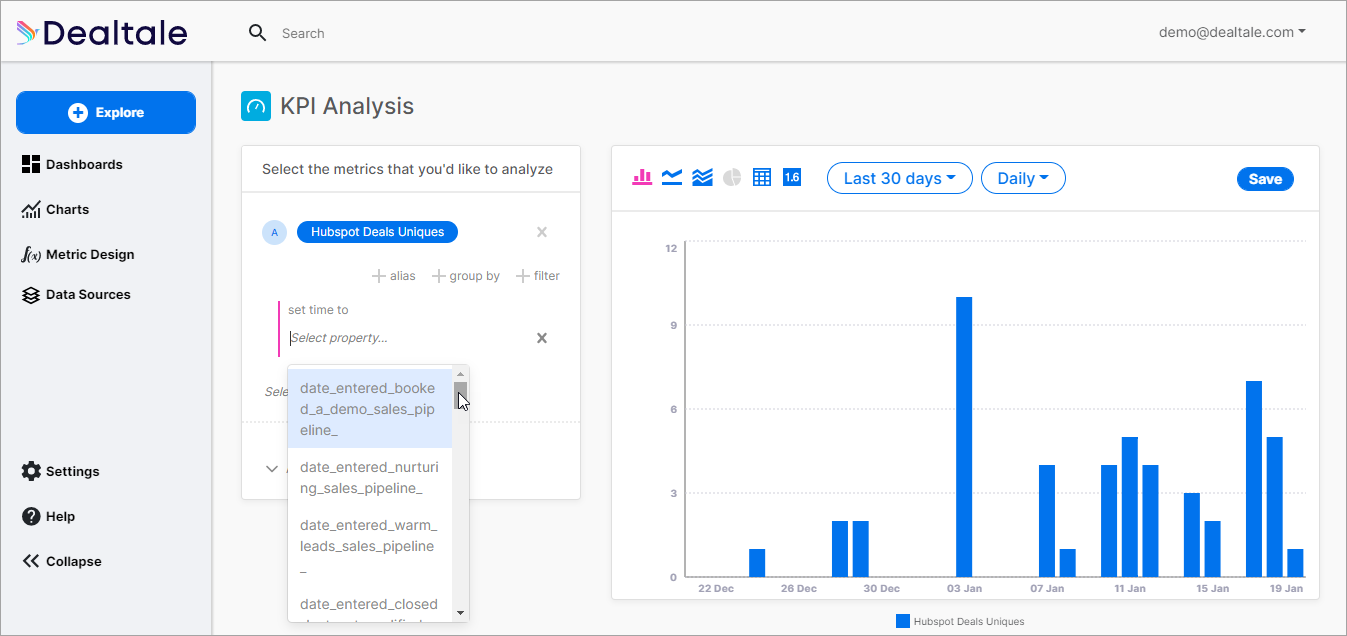Select the line chart view icon
This screenshot has width=1347, height=636.
672,177
